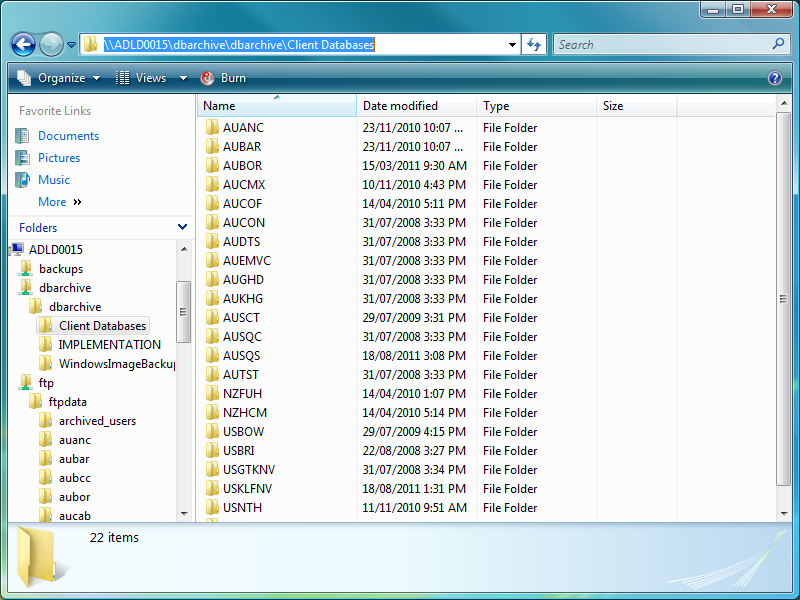Open the AUBOR folder

(x=244, y=165)
